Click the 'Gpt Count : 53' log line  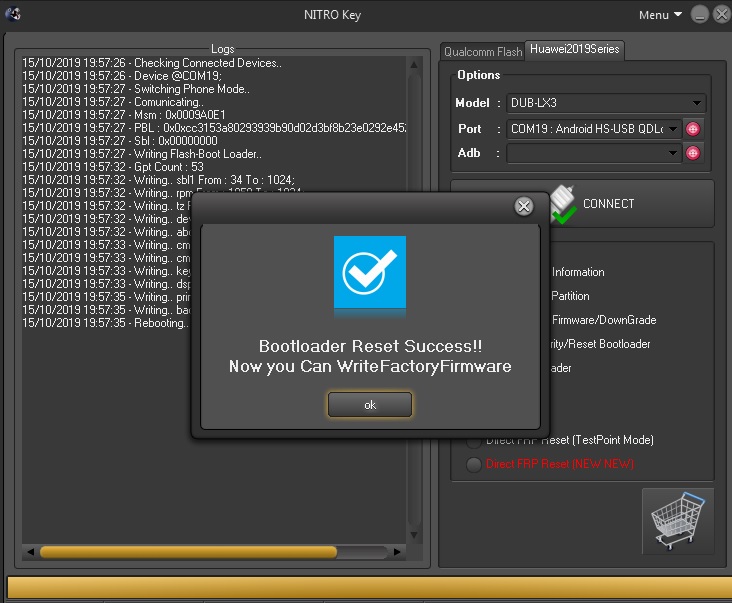113,167
